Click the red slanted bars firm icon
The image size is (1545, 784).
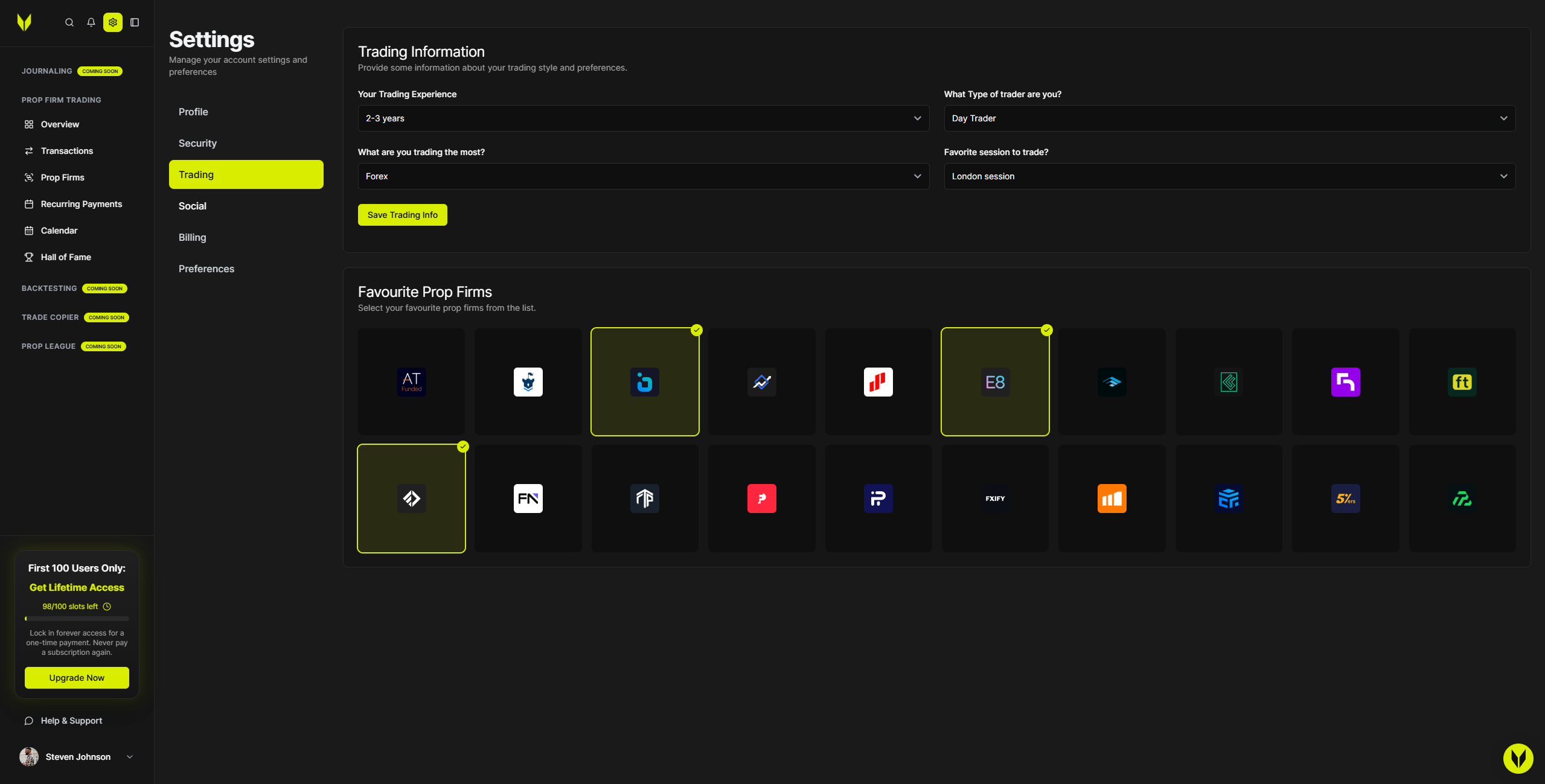click(878, 382)
